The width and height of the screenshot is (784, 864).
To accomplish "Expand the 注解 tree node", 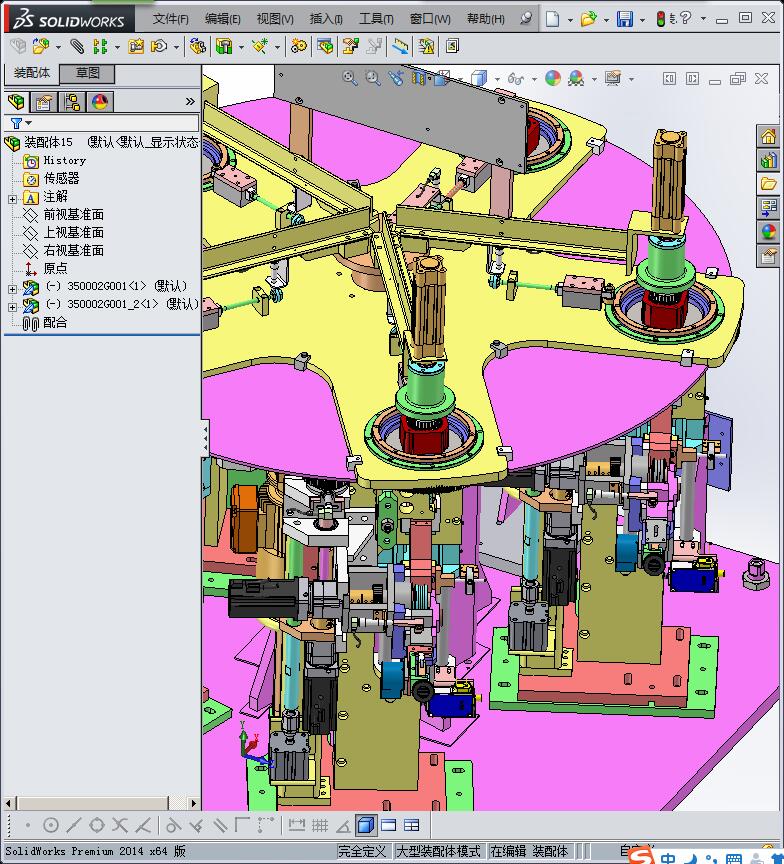I will 13,199.
